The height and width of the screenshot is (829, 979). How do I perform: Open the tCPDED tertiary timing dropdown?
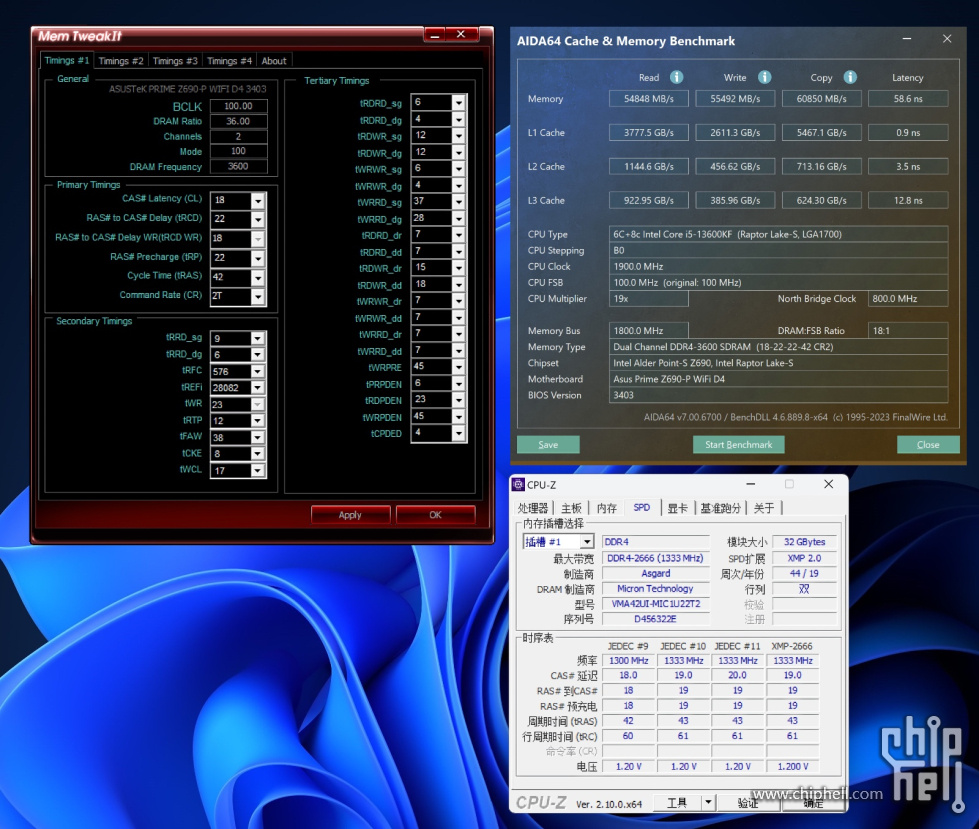pyautogui.click(x=458, y=433)
